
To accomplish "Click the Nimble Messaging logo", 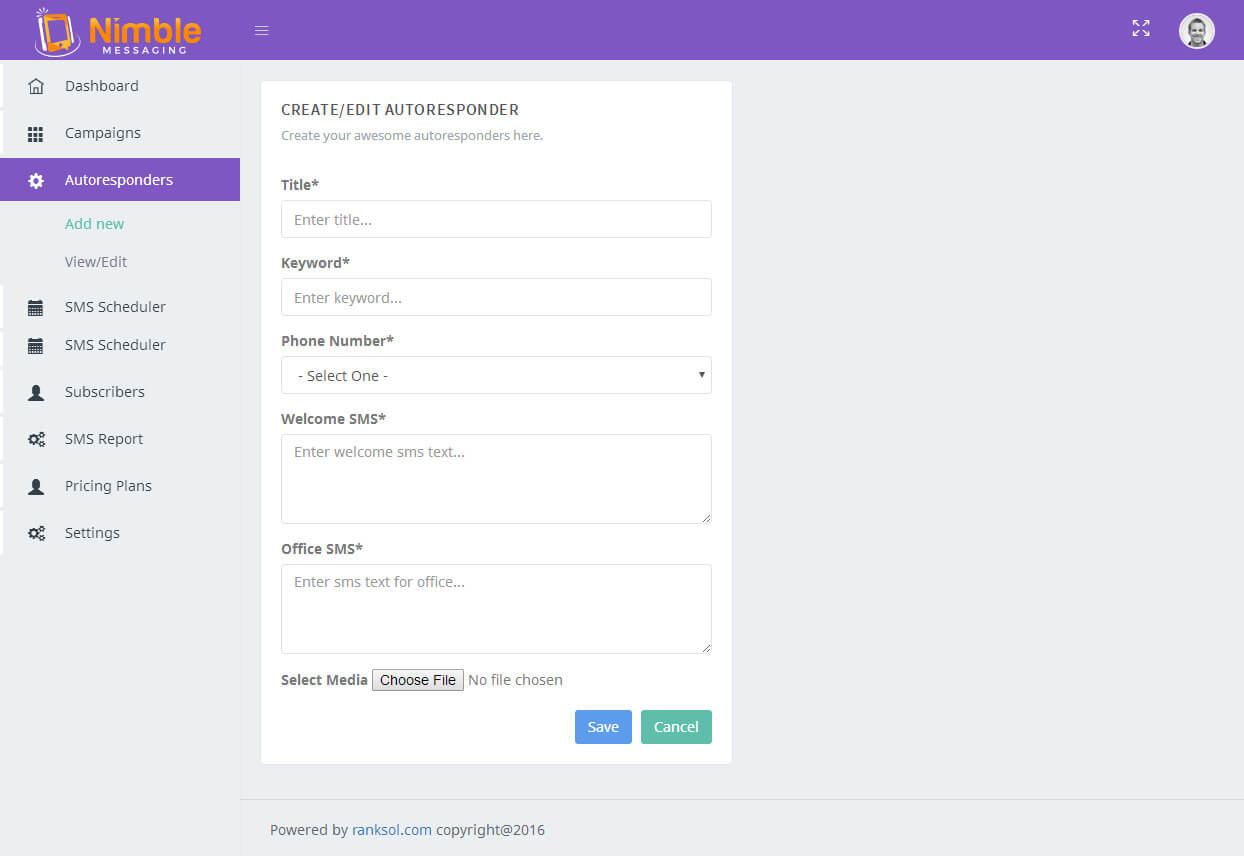I will click(x=118, y=31).
